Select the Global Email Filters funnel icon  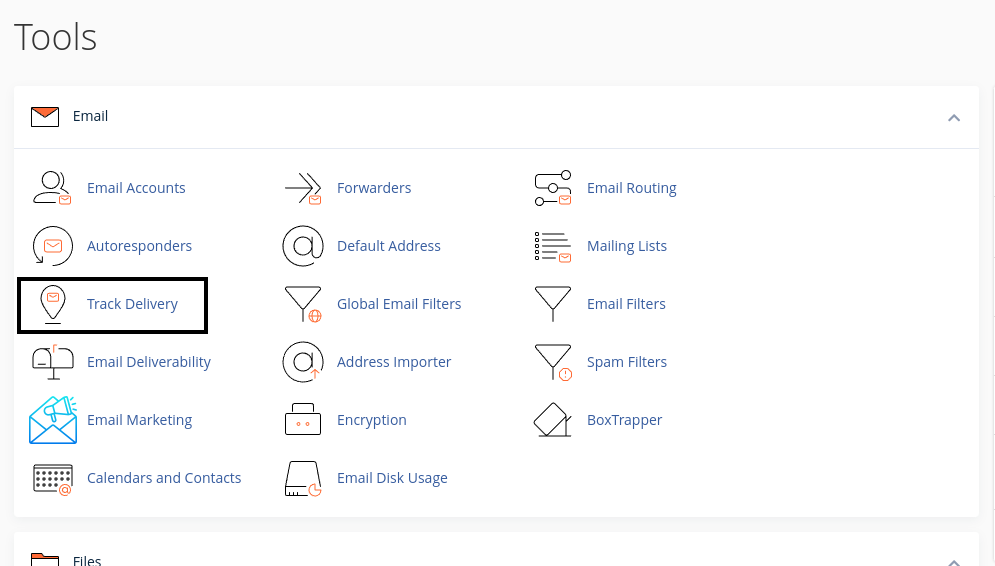tap(302, 304)
